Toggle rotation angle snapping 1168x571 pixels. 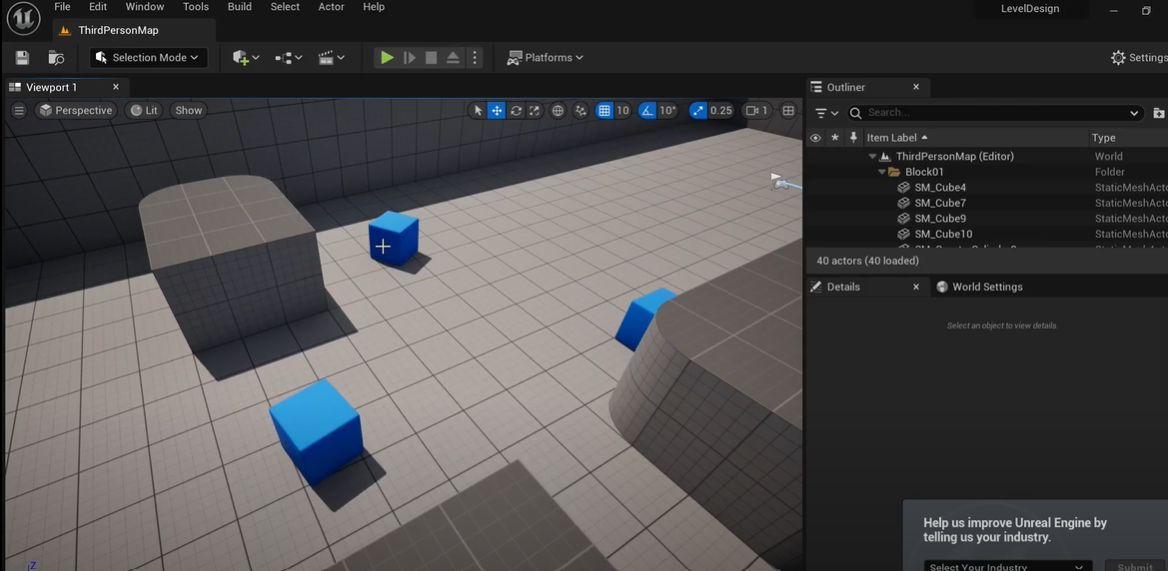[x=648, y=111]
